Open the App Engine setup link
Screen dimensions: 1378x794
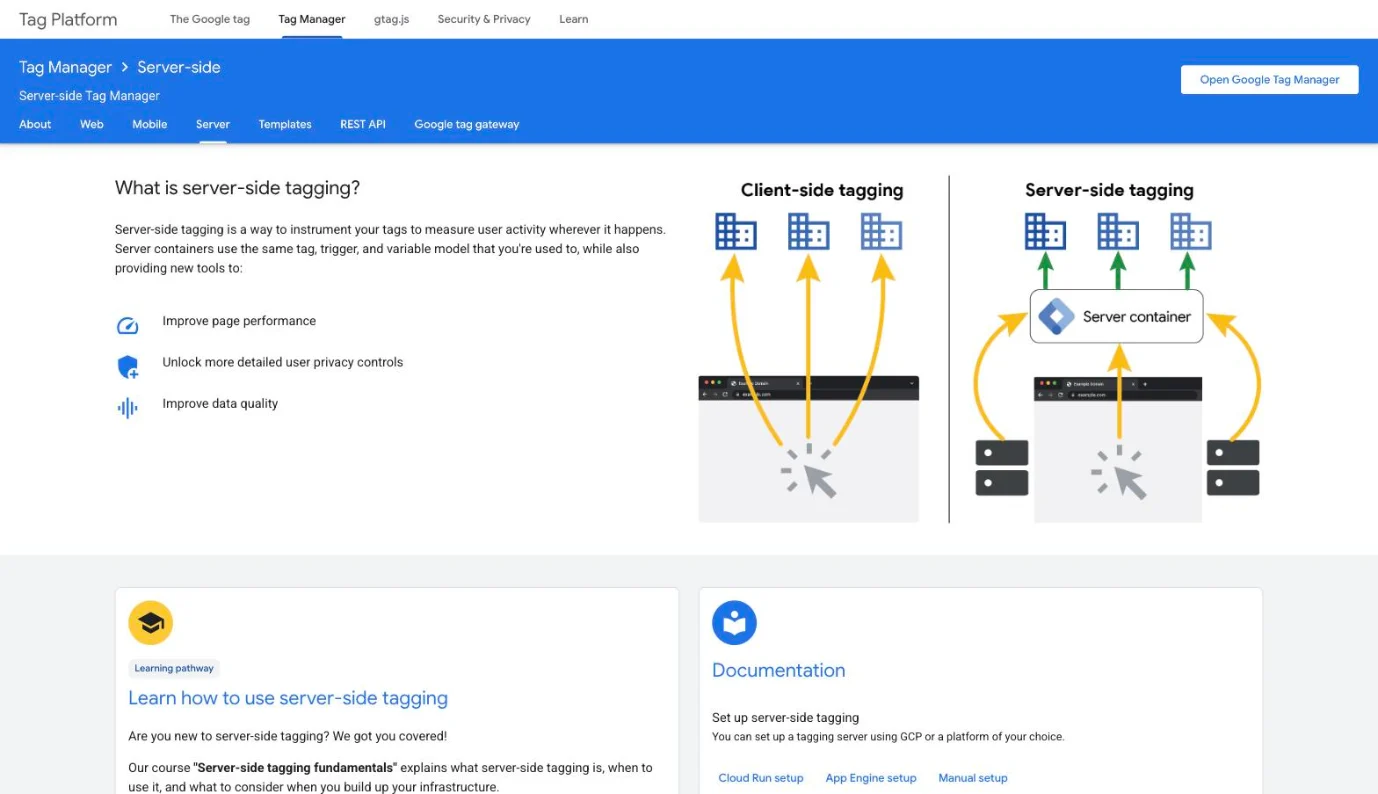click(x=871, y=778)
